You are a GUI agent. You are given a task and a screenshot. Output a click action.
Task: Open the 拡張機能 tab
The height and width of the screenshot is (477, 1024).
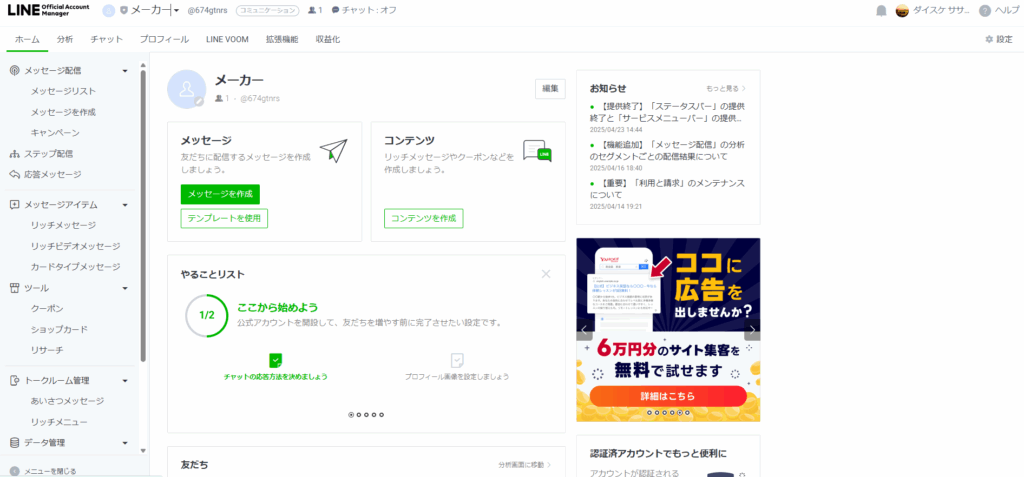tap(281, 39)
